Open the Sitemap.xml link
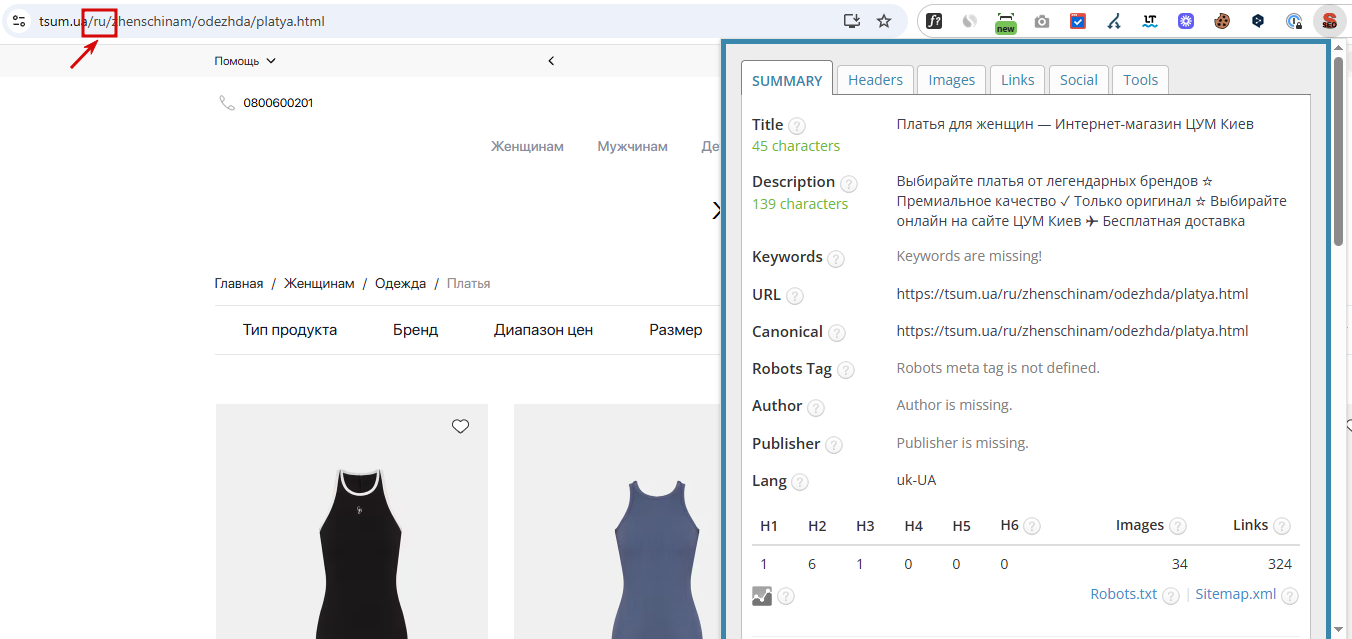The image size is (1352, 639). tap(1236, 594)
